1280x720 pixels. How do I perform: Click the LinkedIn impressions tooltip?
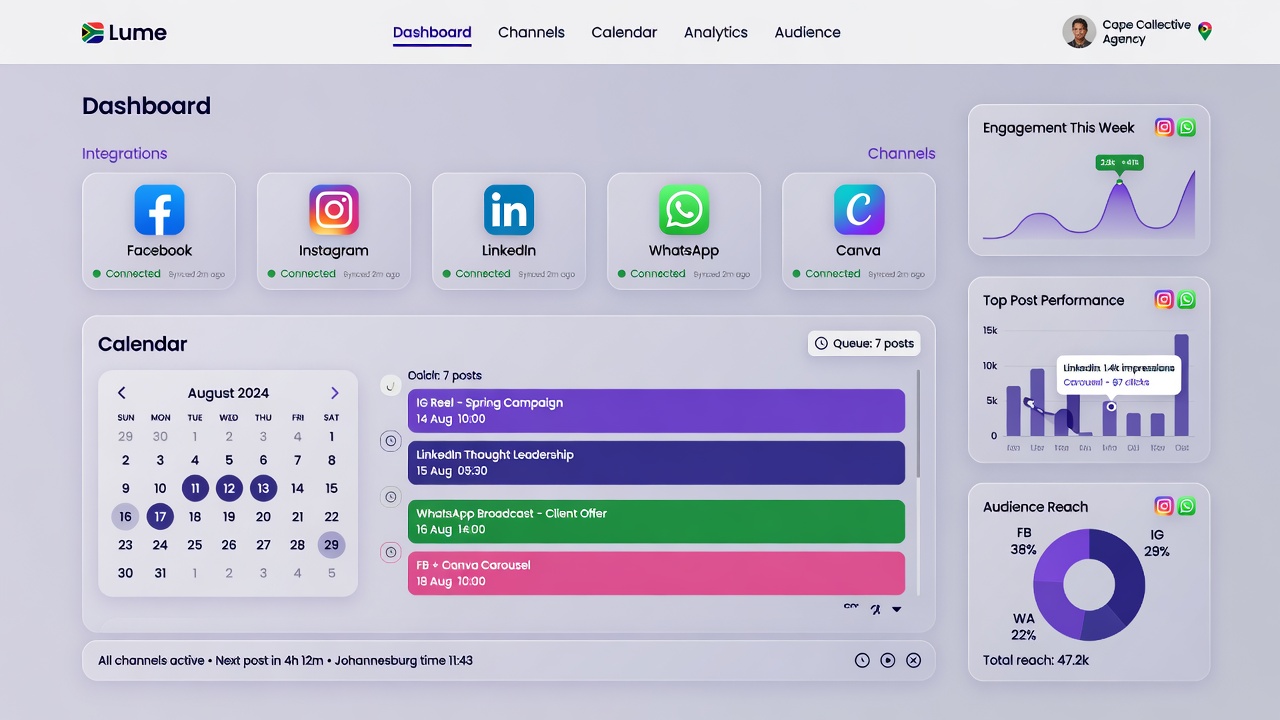tap(1119, 375)
